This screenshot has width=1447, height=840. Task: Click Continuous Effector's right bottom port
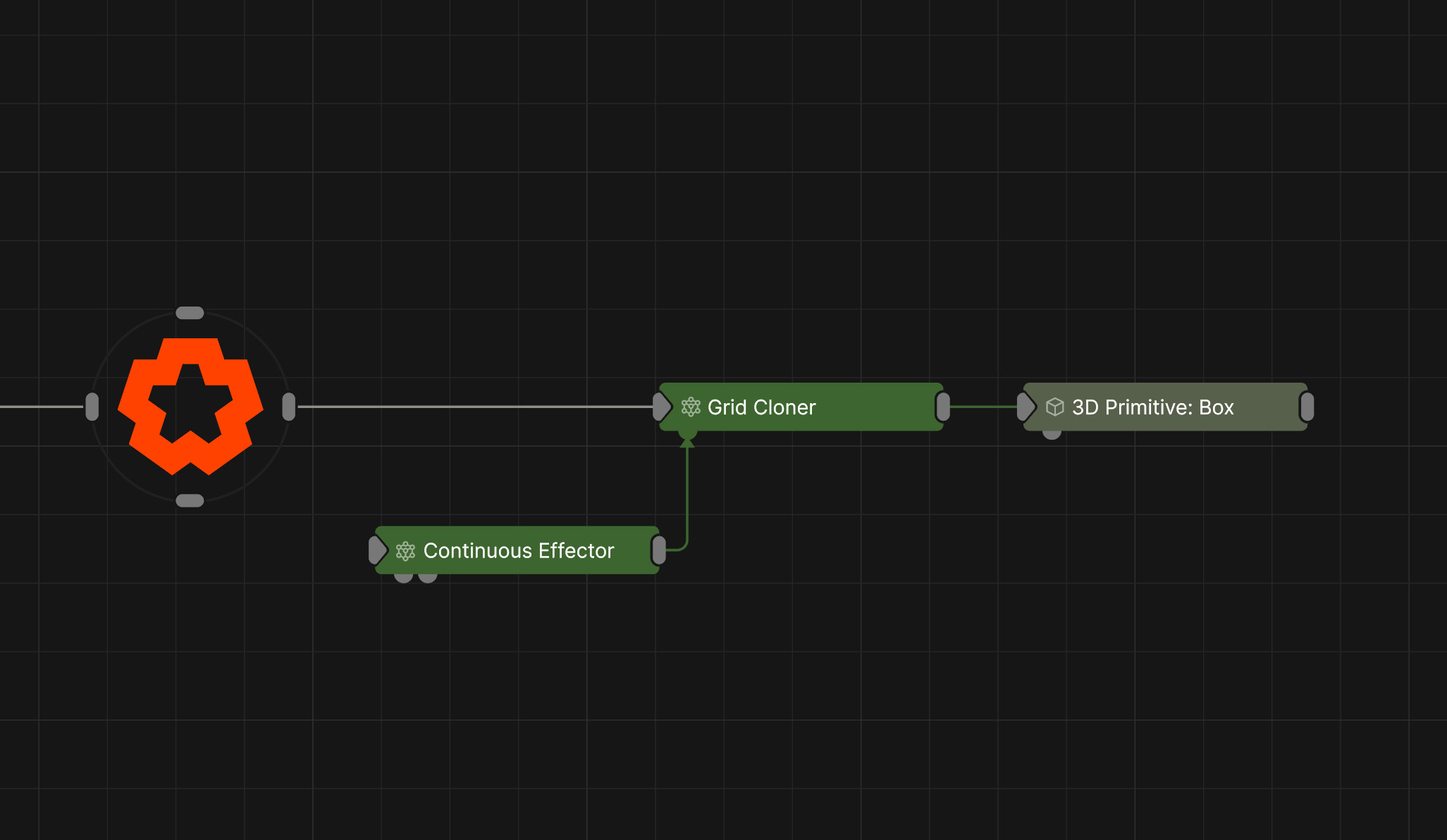(428, 578)
